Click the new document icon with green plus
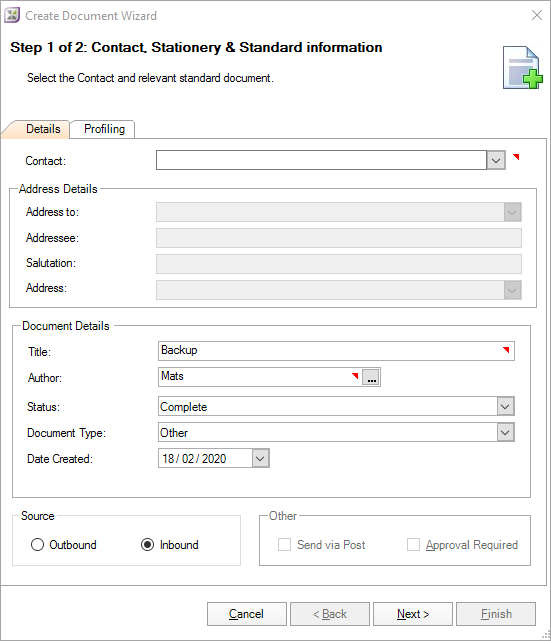The height and width of the screenshot is (641, 551). (x=523, y=67)
